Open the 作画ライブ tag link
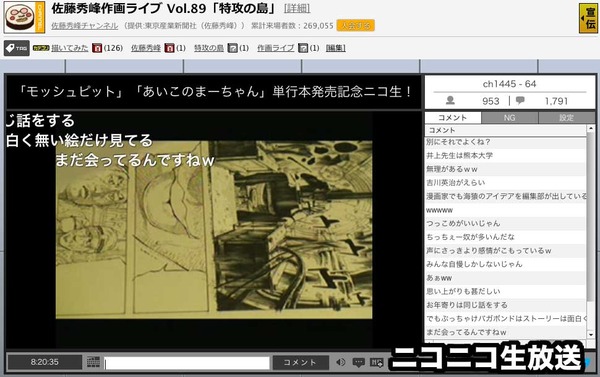 (x=276, y=48)
